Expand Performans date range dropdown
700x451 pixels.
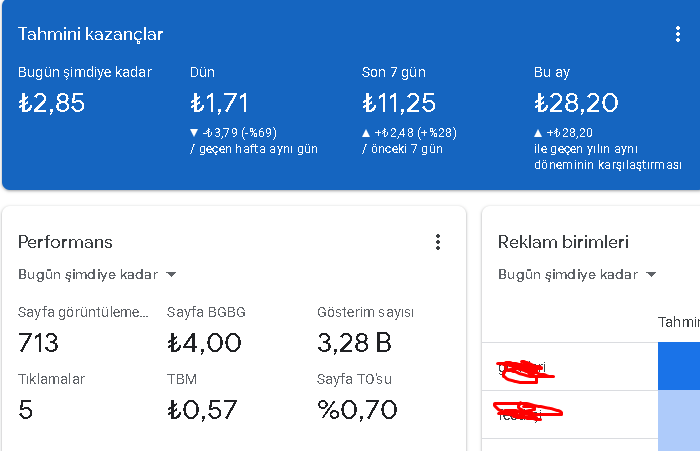[x=97, y=274]
